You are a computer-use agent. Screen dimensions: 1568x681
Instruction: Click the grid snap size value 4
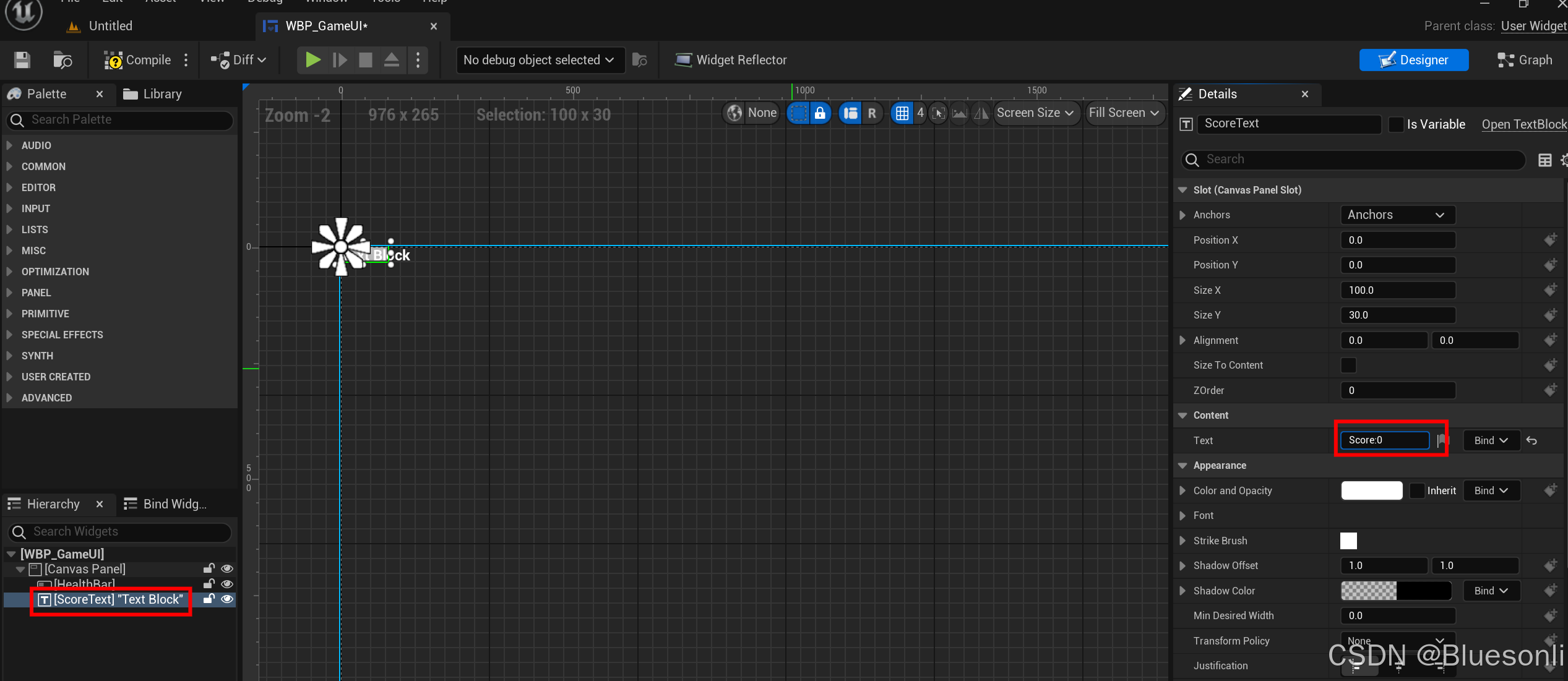(920, 113)
